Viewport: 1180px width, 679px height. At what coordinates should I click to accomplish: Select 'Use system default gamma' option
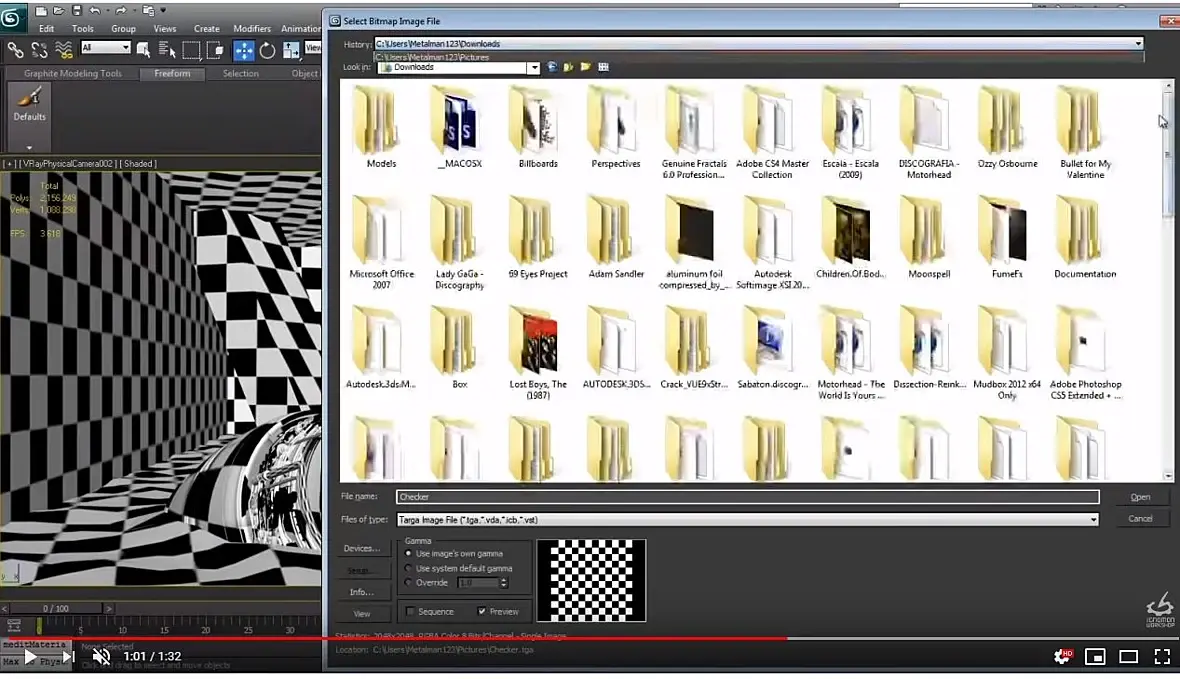408,568
